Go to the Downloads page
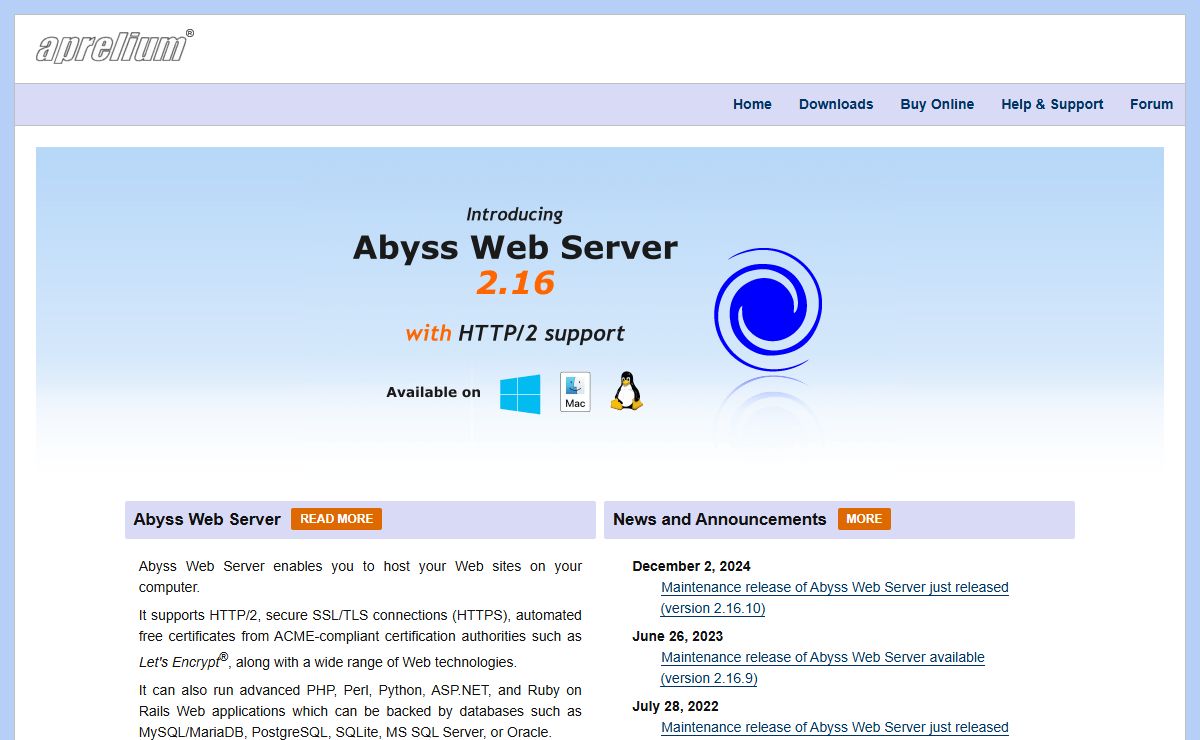Viewport: 1200px width, 740px height. click(x=836, y=104)
